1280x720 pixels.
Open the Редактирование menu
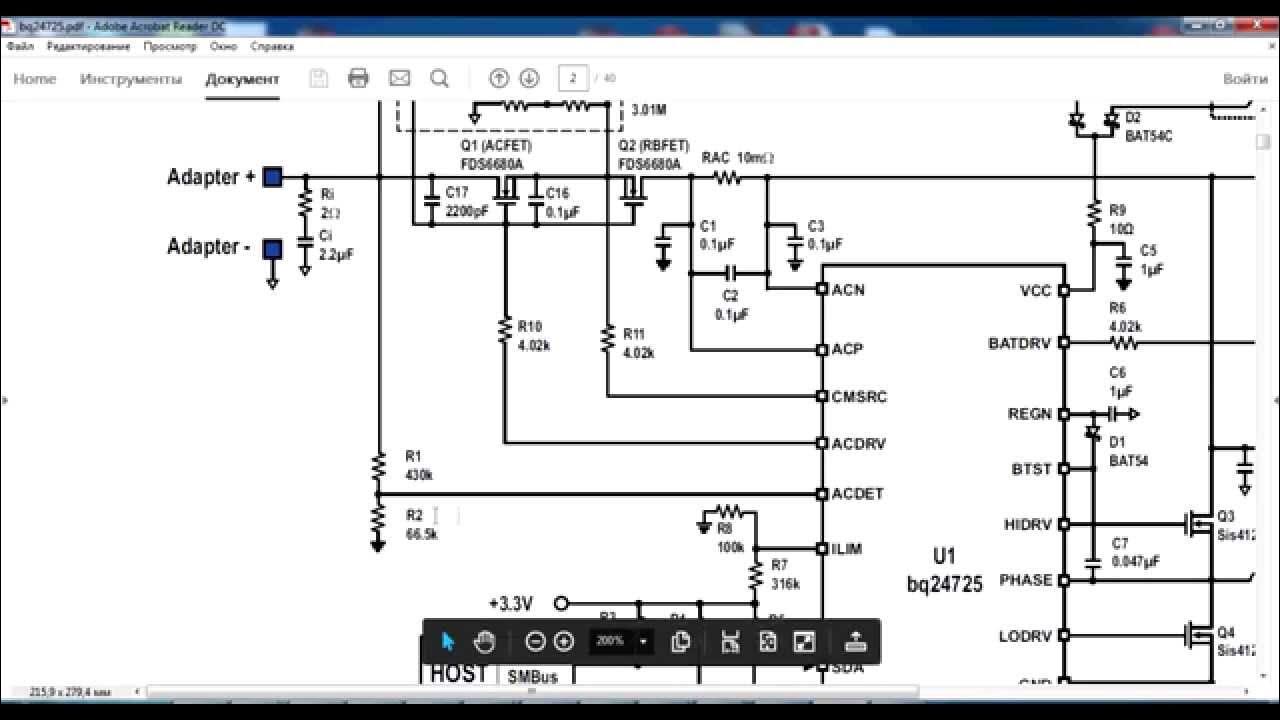point(88,46)
